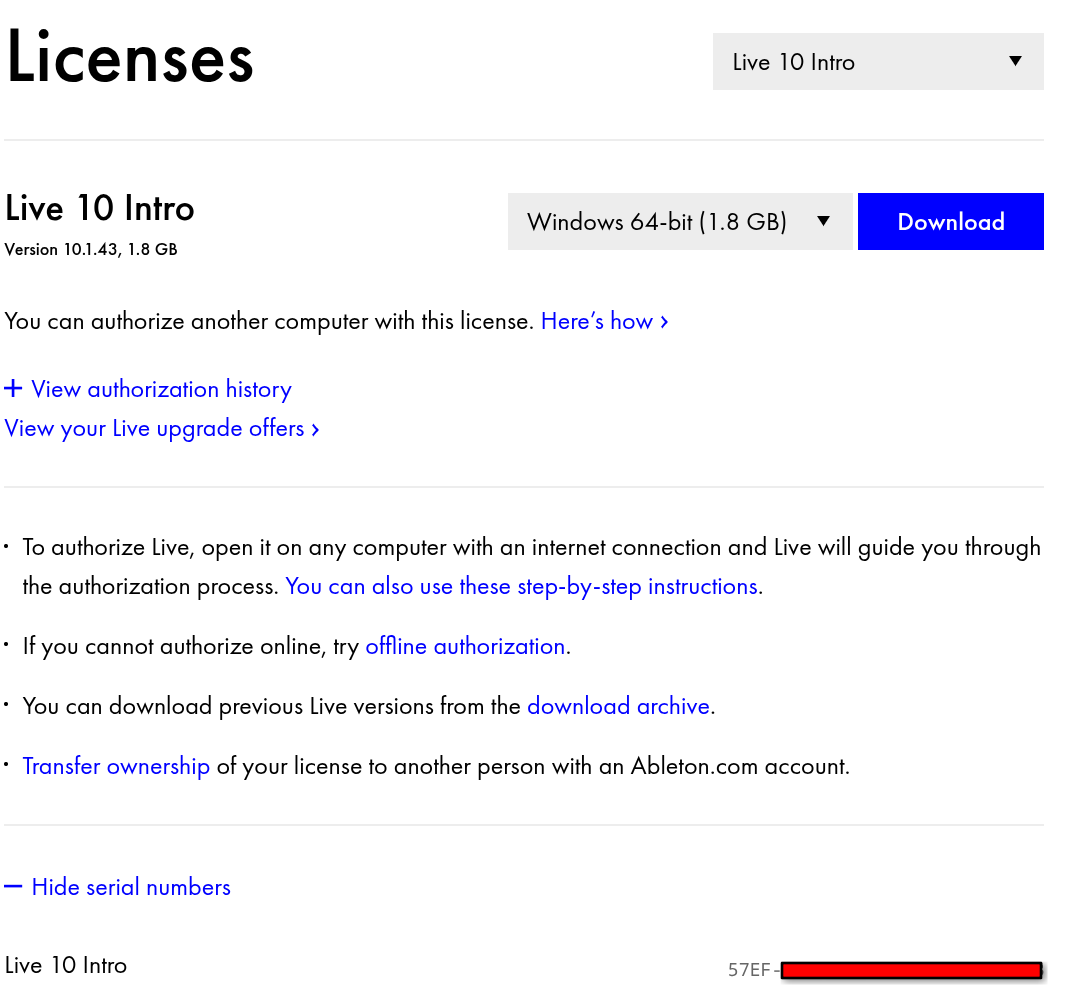The image size is (1073, 1001).
Task: Open View your Live upgrade offers link
Action: (x=161, y=428)
